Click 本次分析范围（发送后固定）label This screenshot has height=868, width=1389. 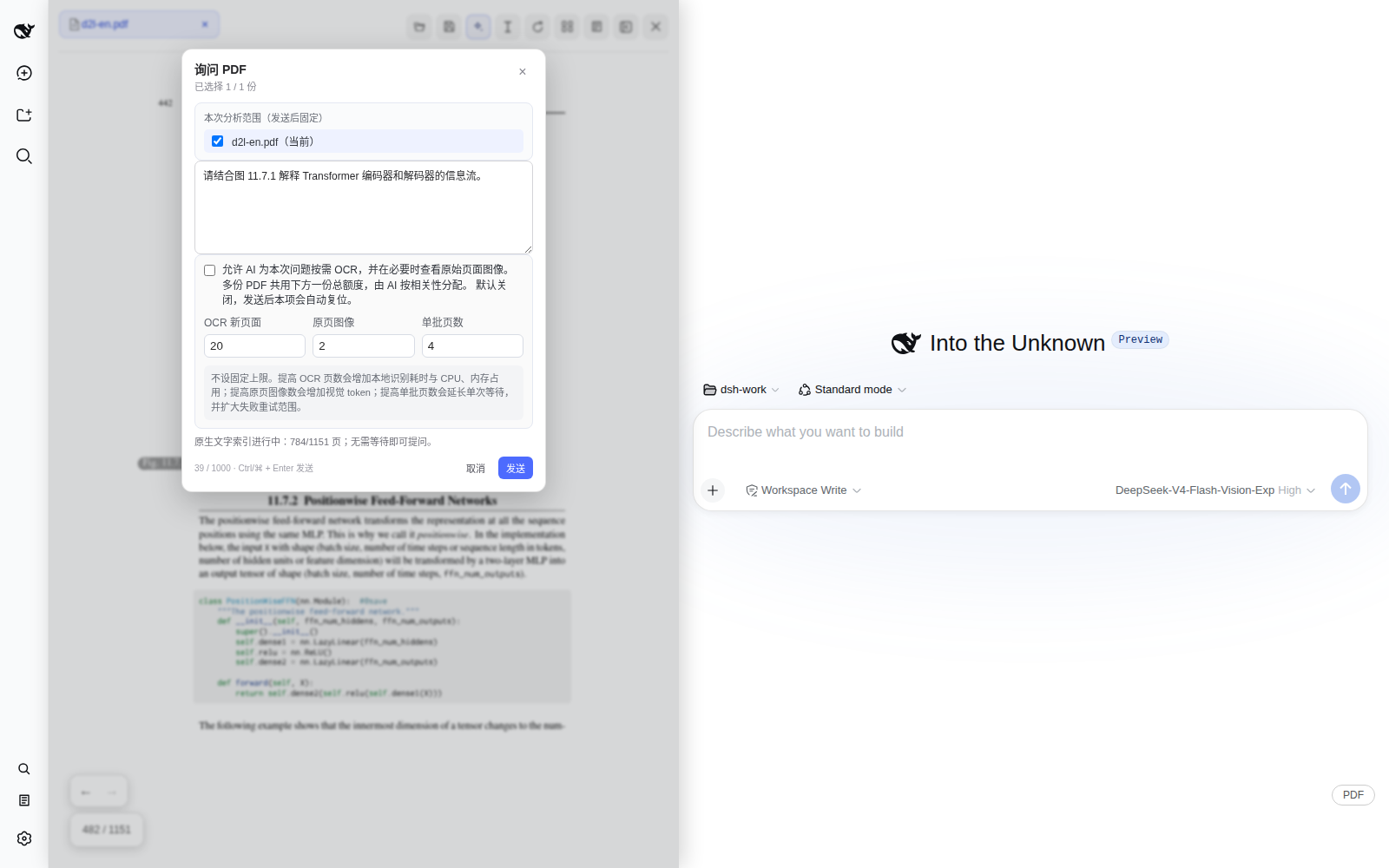[263, 118]
